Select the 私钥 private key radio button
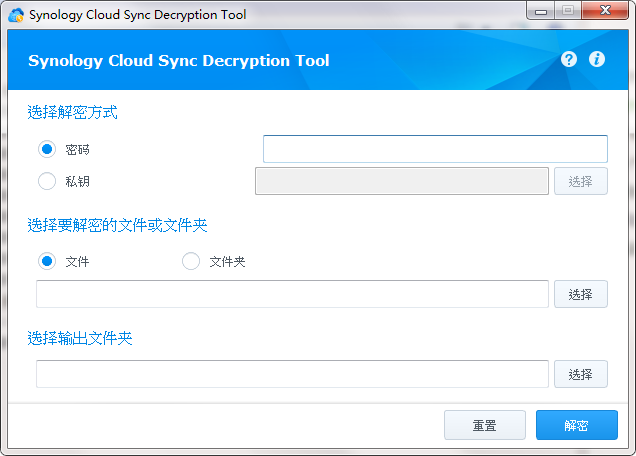The image size is (636, 456). tap(47, 181)
